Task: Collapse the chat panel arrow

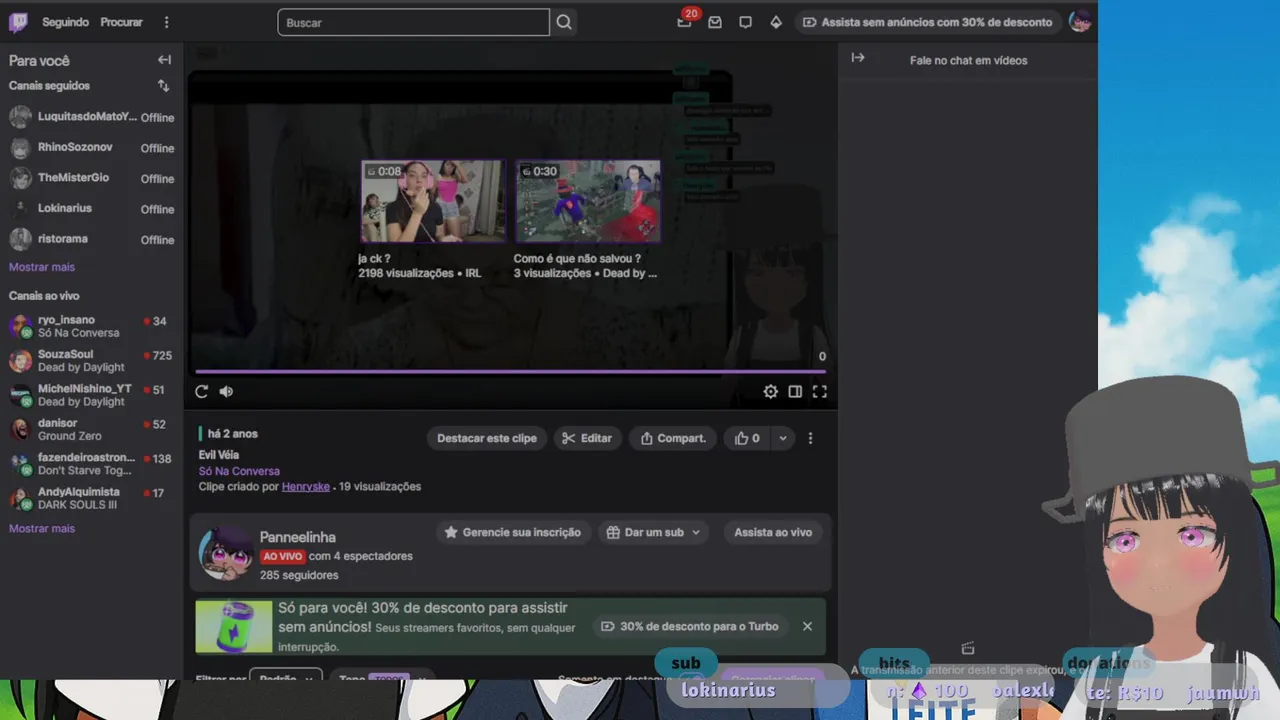Action: click(858, 58)
